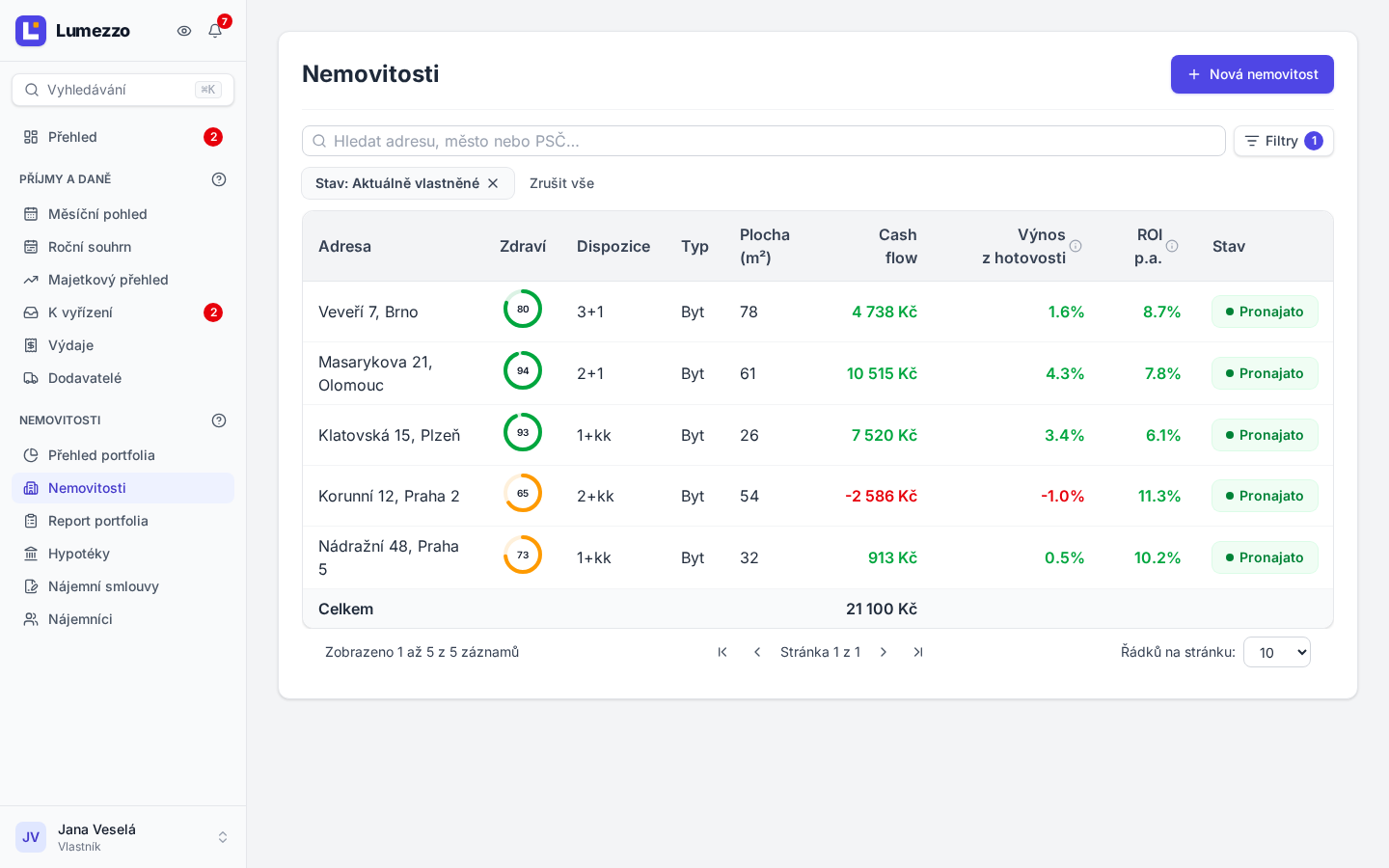Click the health score 73 ring for Nádražní 48
Screen dimensions: 1389x868
coord(523,555)
